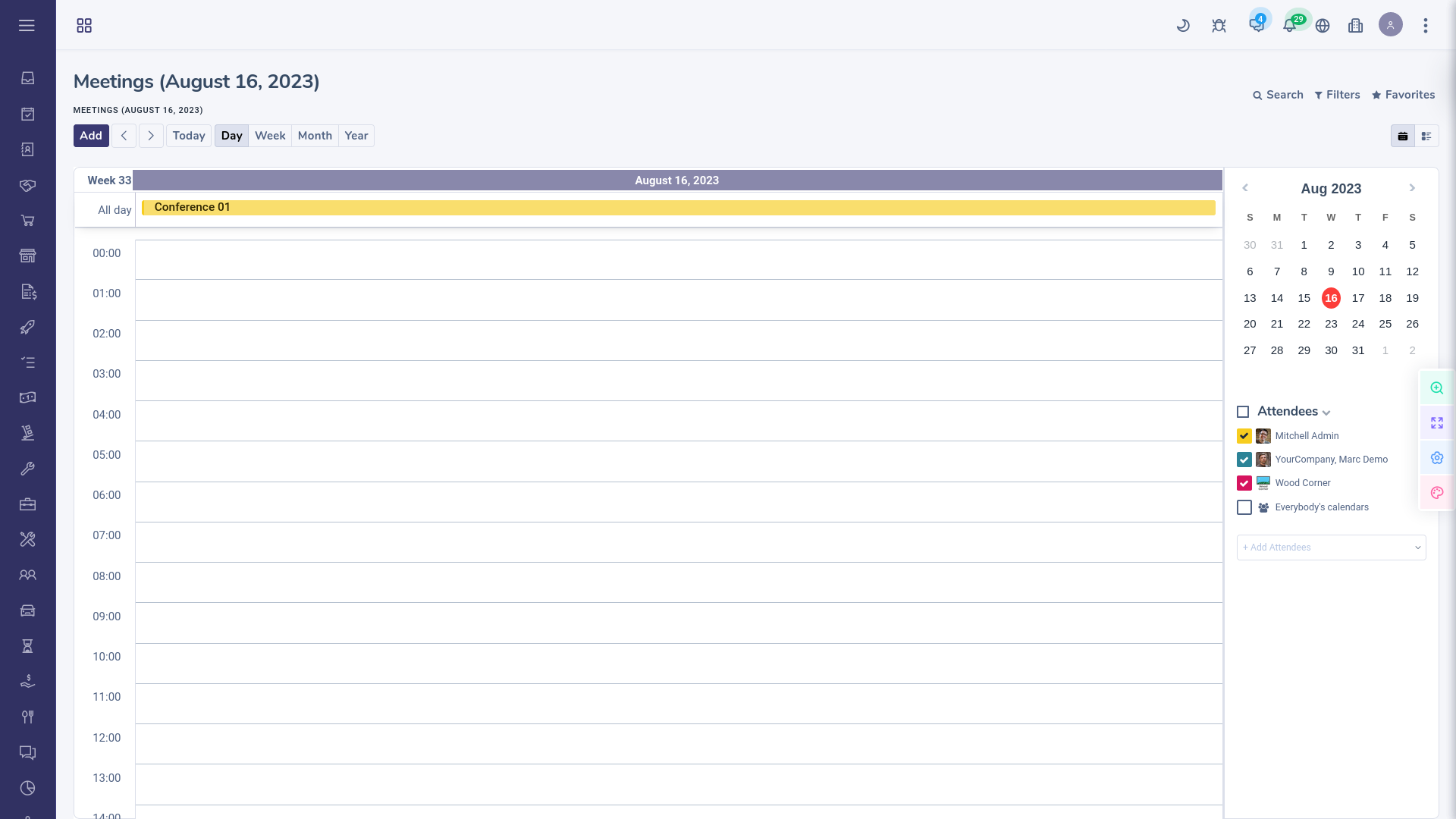
Task: Open the language globe icon
Action: click(1323, 25)
